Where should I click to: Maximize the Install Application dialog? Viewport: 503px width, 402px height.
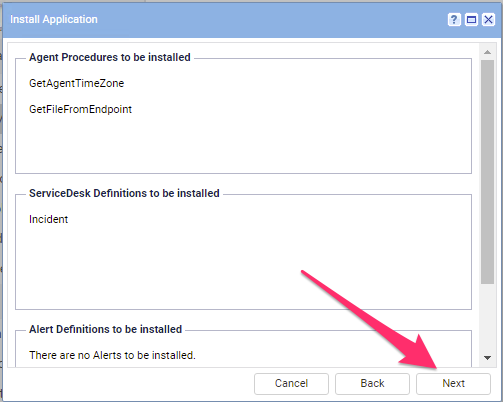coord(471,20)
